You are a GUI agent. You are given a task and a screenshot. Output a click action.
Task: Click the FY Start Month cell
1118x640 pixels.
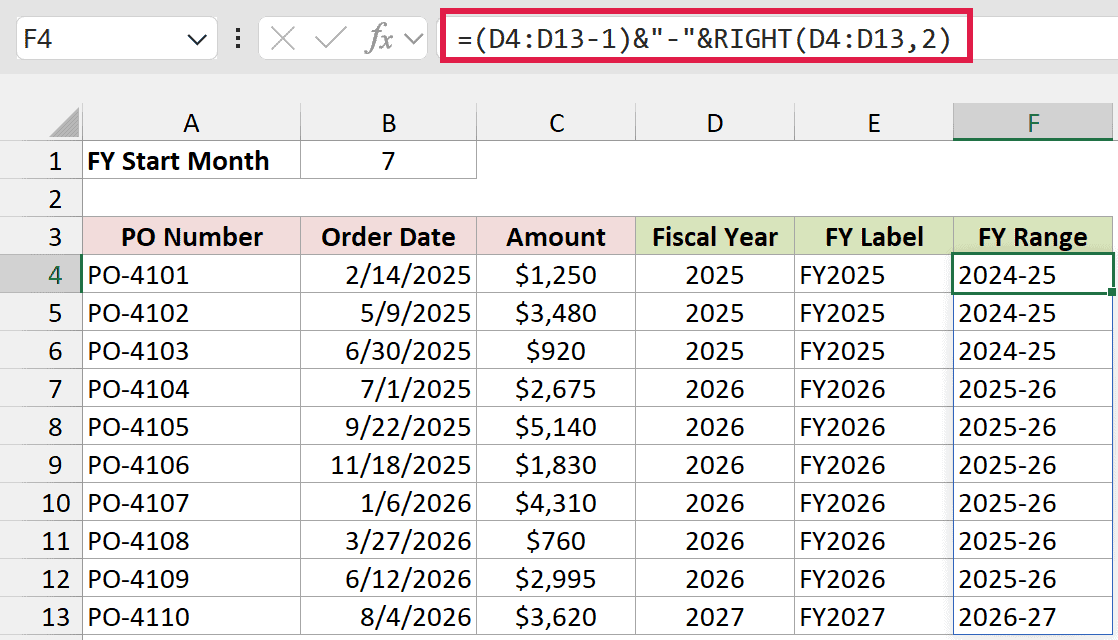[191, 160]
